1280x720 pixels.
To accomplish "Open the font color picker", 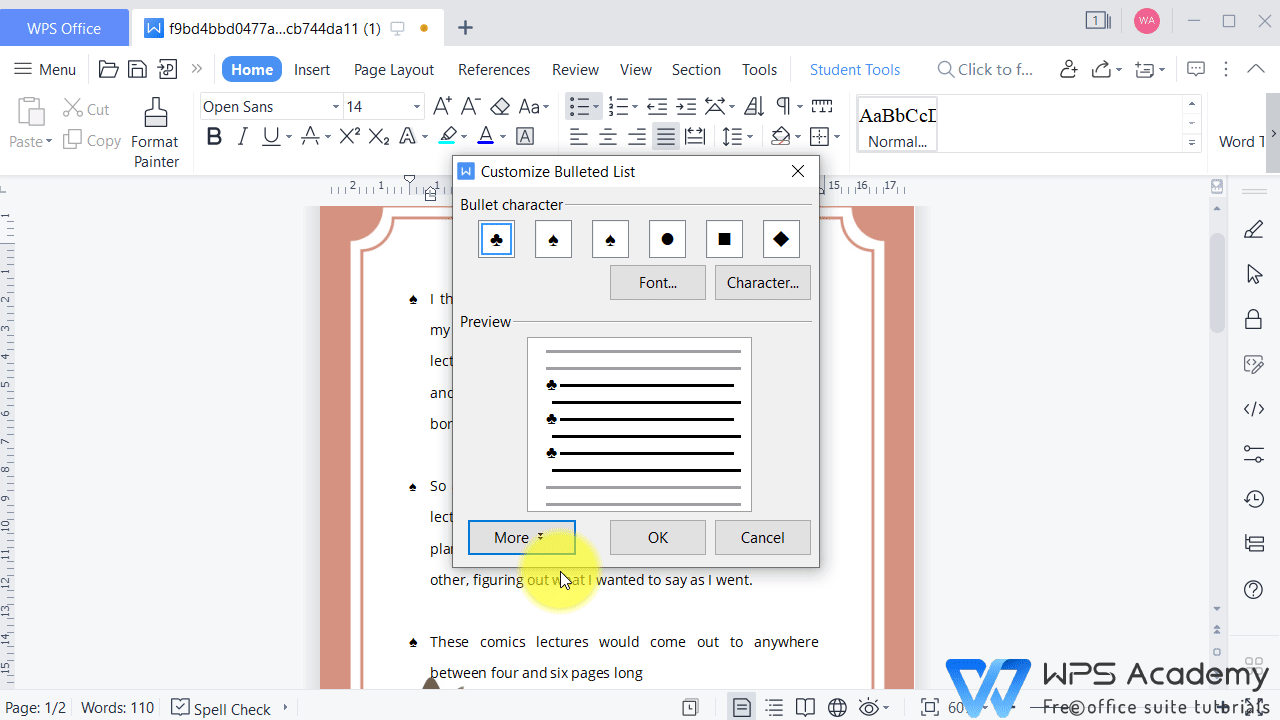I will 502,137.
